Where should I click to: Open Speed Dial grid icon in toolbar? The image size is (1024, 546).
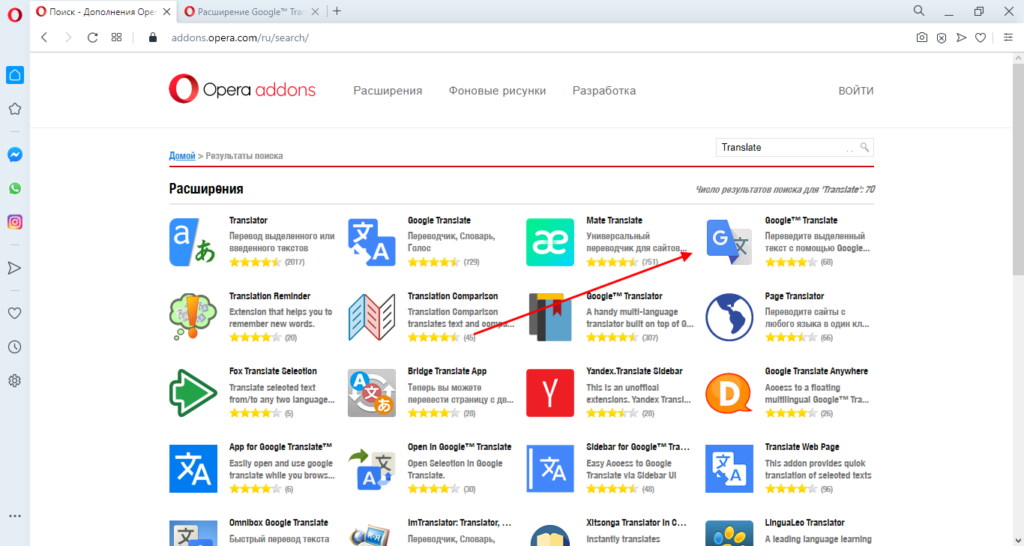pos(117,37)
